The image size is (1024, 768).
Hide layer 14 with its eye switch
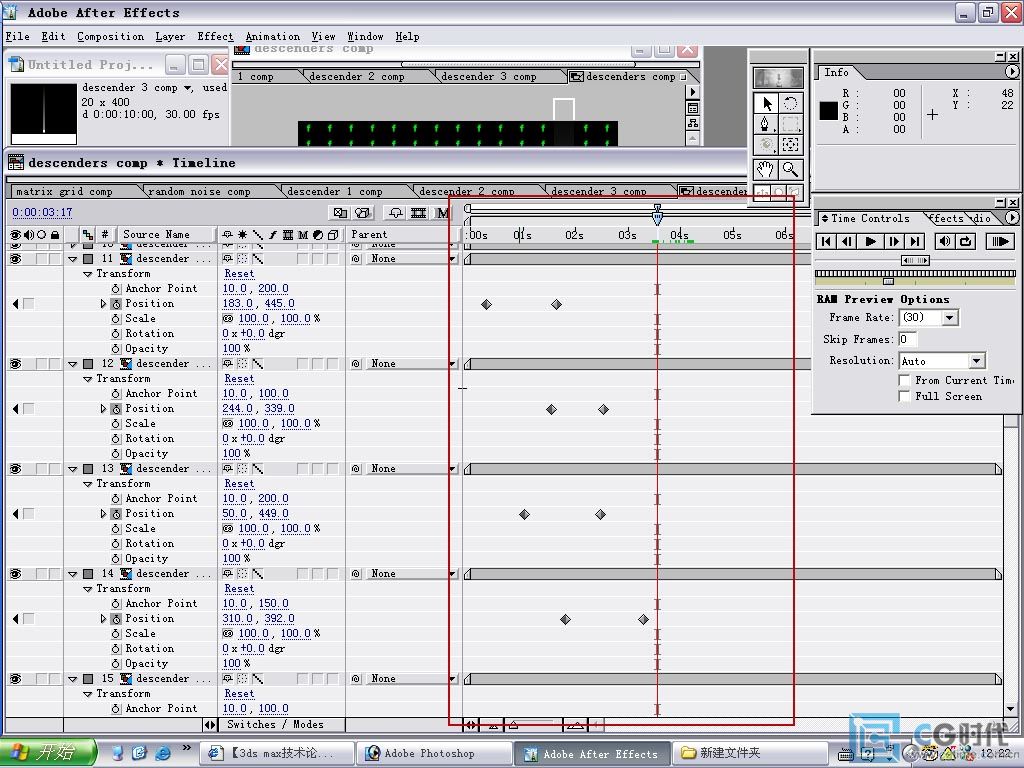16,574
